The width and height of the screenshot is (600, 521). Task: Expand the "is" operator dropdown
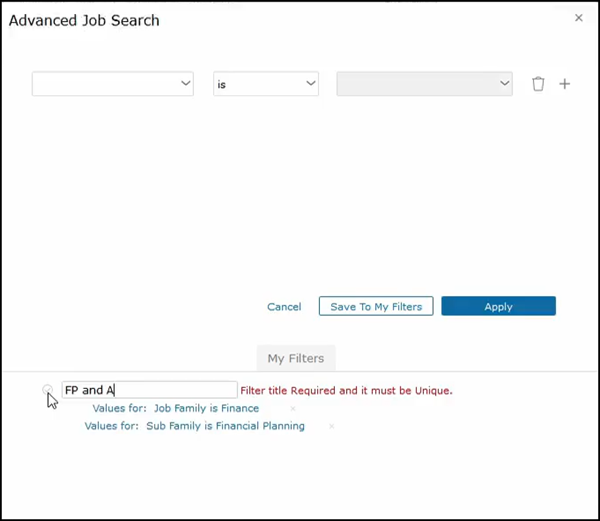point(265,84)
